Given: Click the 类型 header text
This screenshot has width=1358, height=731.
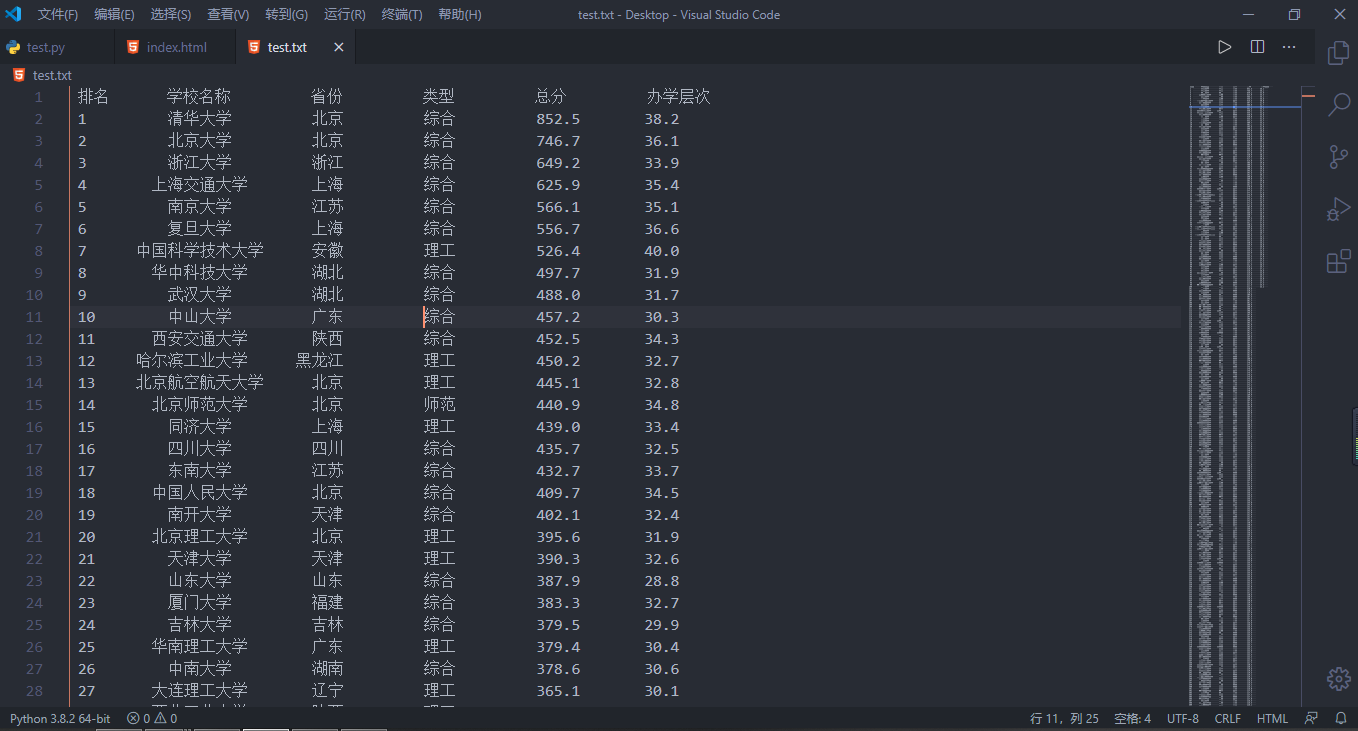Looking at the screenshot, I should pyautogui.click(x=439, y=97).
